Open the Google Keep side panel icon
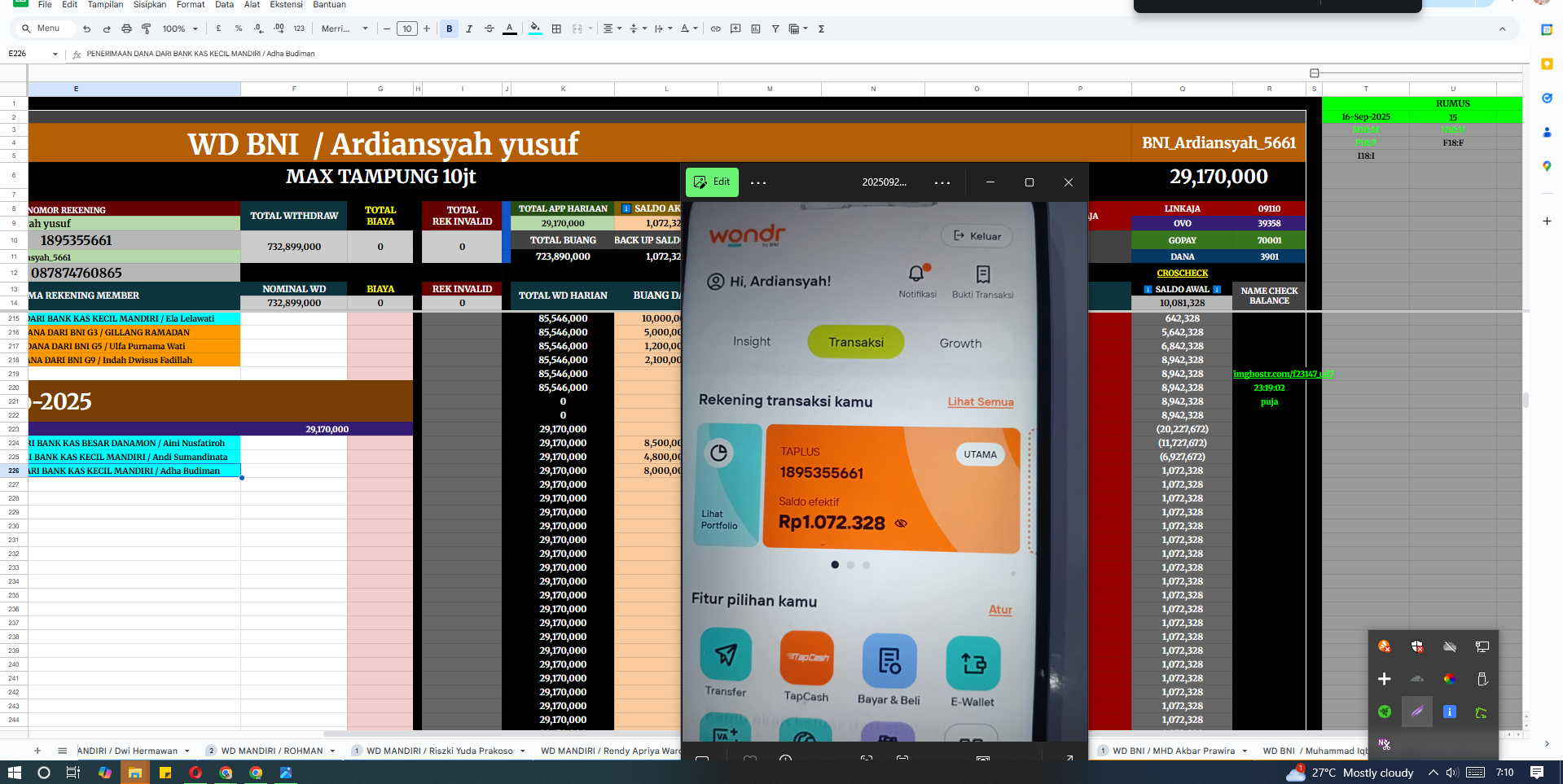The image size is (1563, 784). click(1547, 64)
